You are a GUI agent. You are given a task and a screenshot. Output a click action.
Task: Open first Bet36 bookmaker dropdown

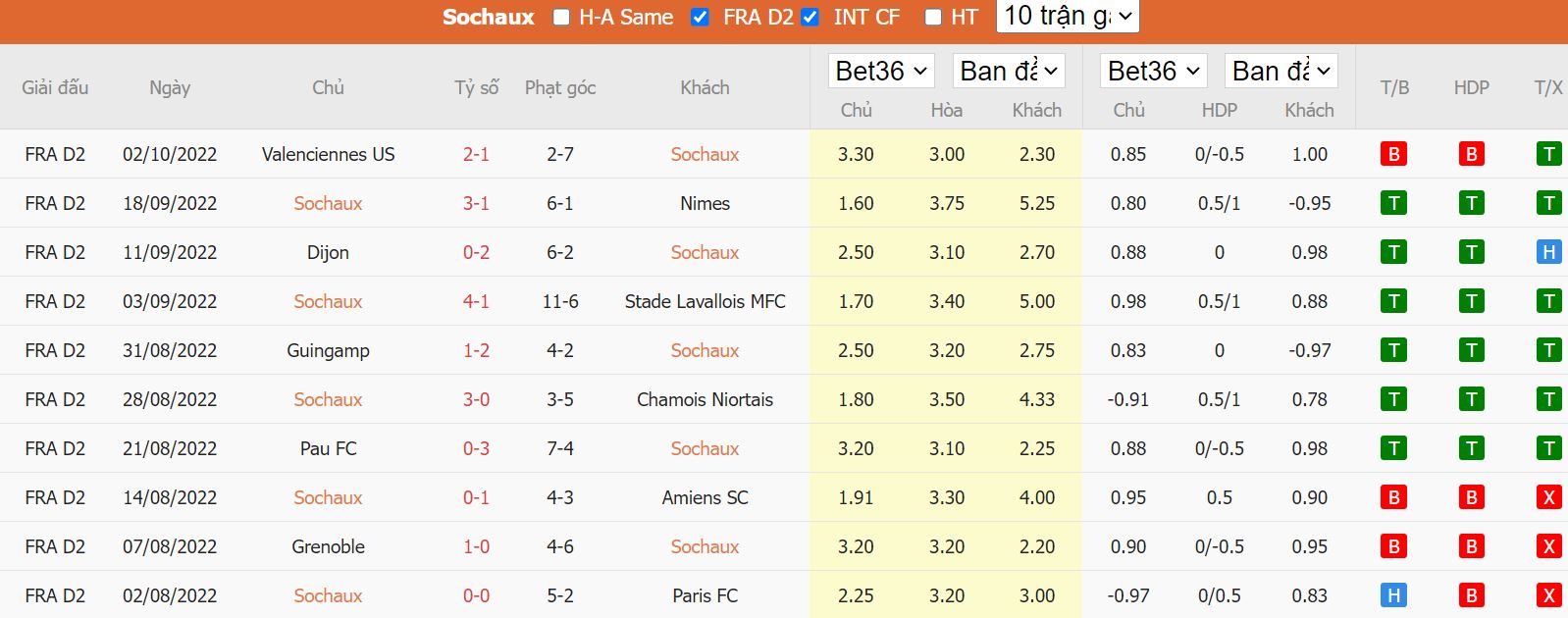point(881,71)
